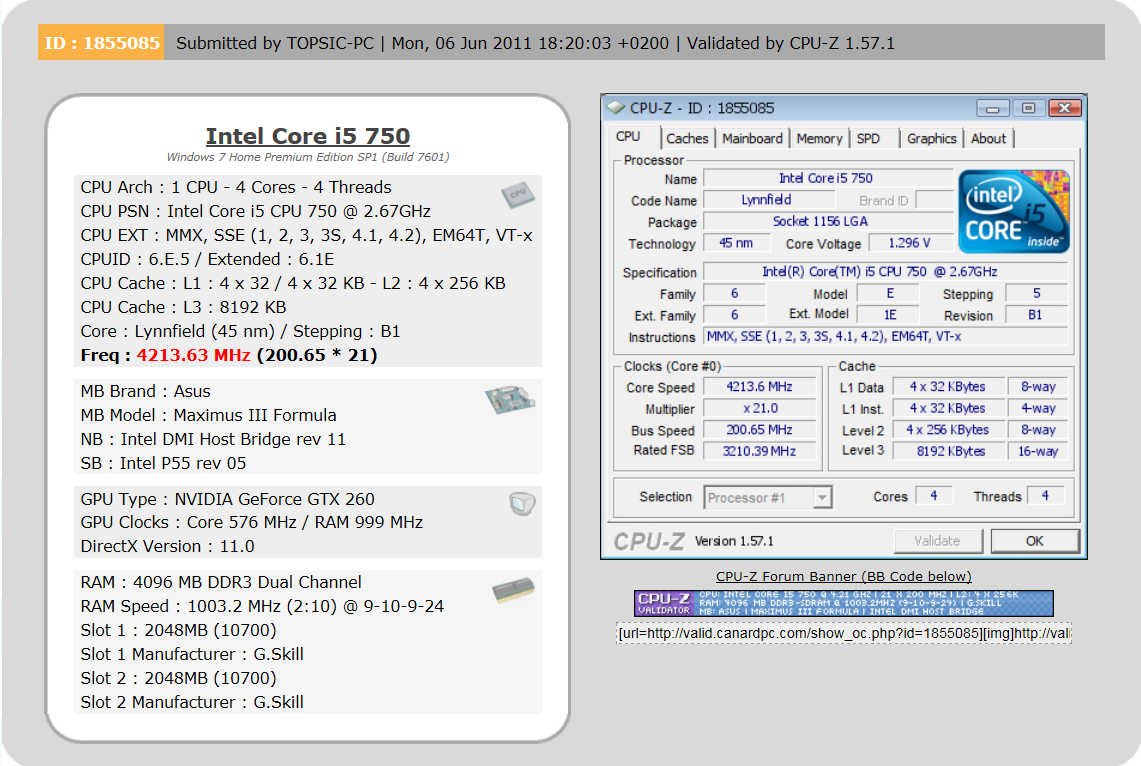This screenshot has width=1141, height=766.
Task: Show the About tab
Action: (x=988, y=139)
